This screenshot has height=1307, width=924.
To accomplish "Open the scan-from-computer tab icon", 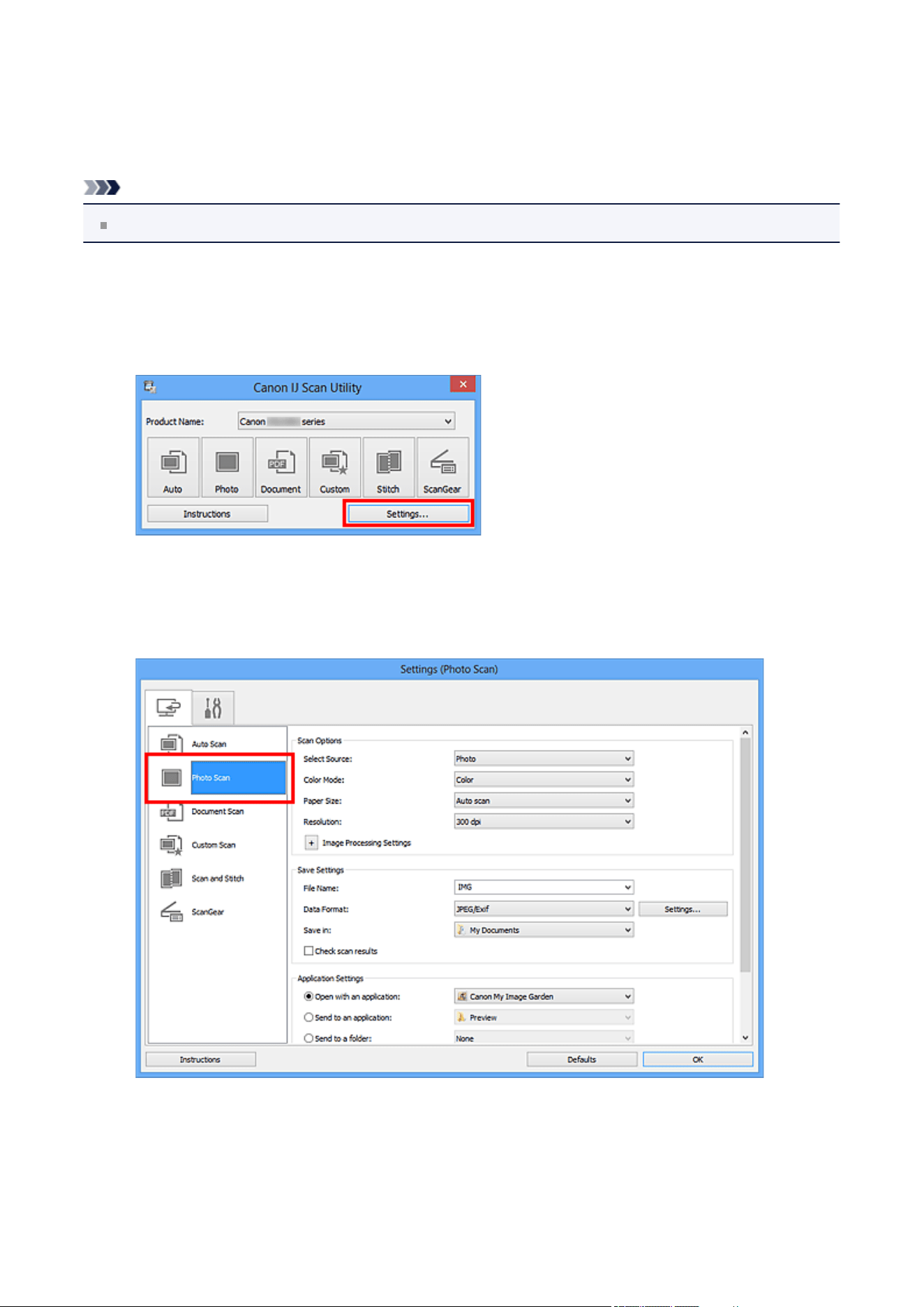I will tap(168, 708).
